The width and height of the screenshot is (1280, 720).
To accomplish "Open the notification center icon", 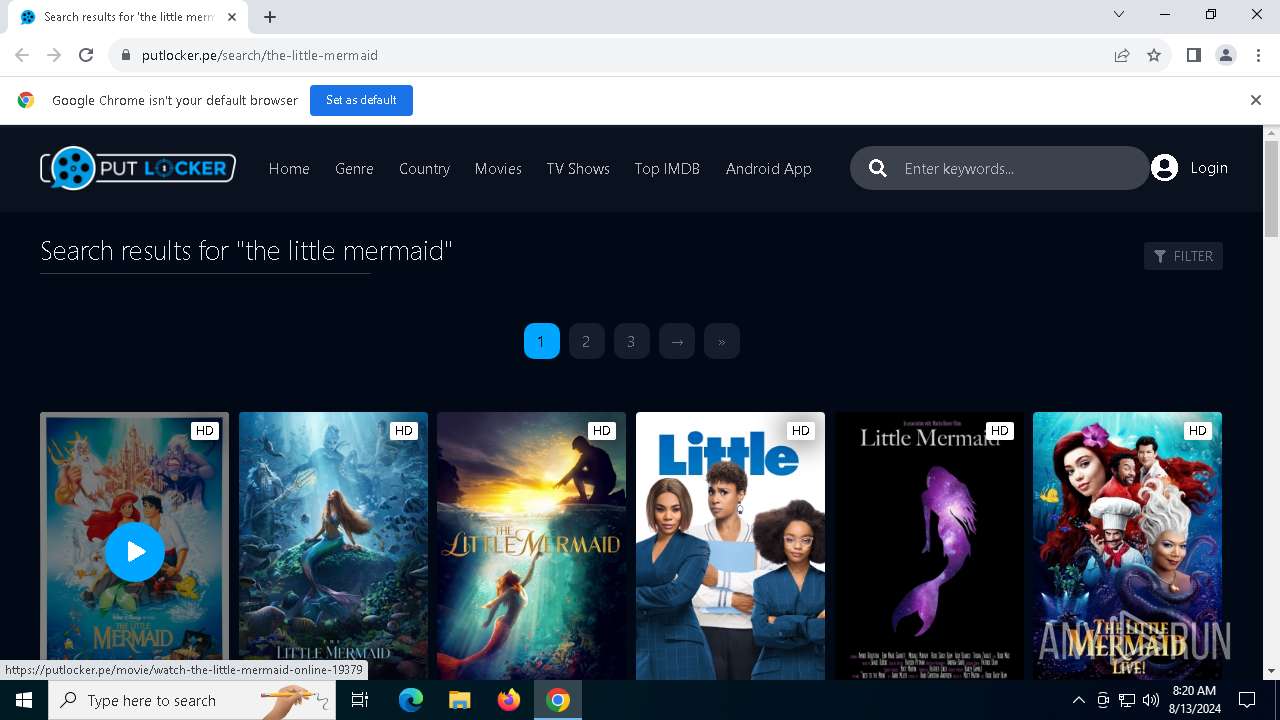I will click(1247, 700).
